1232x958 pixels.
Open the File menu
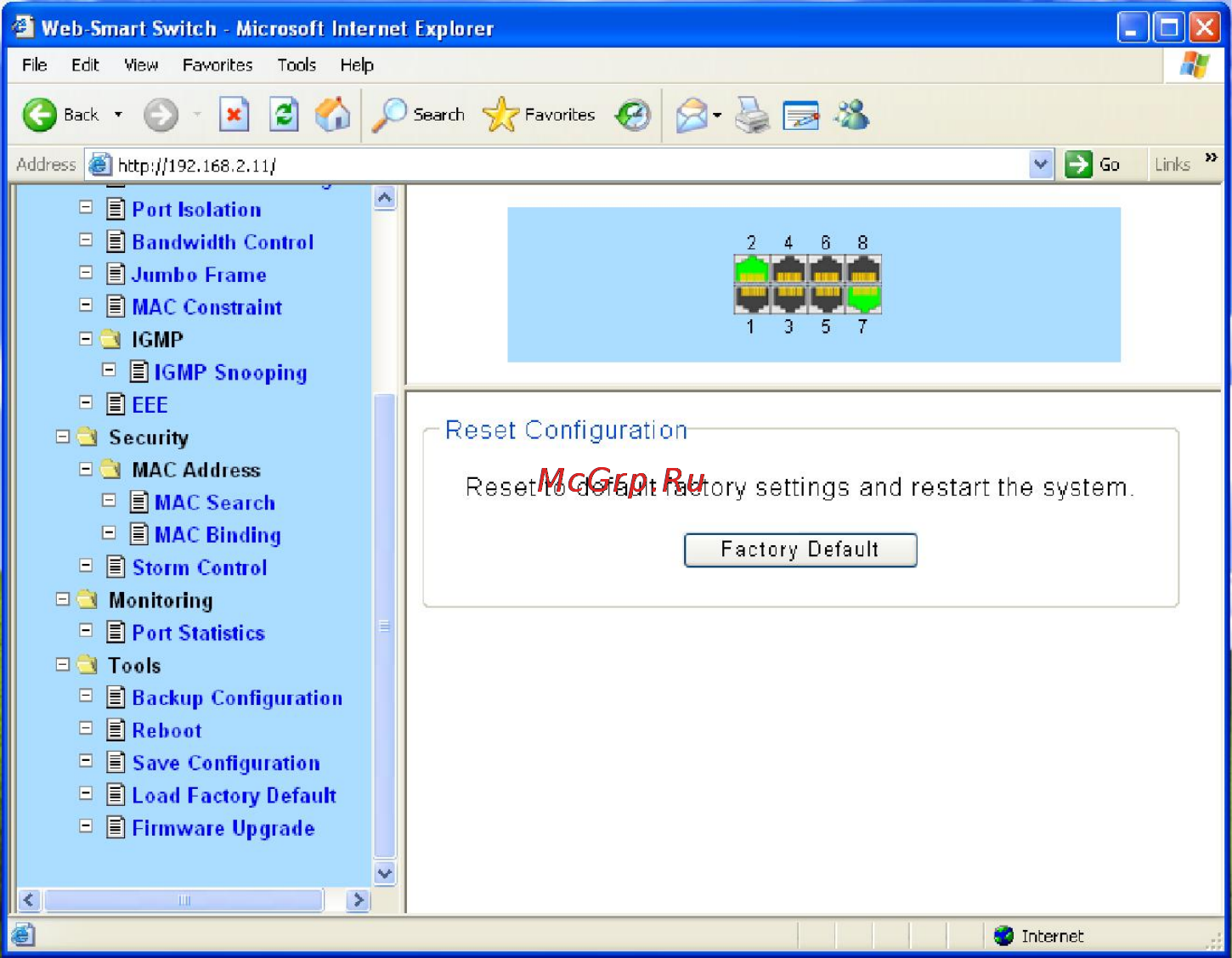[x=35, y=65]
